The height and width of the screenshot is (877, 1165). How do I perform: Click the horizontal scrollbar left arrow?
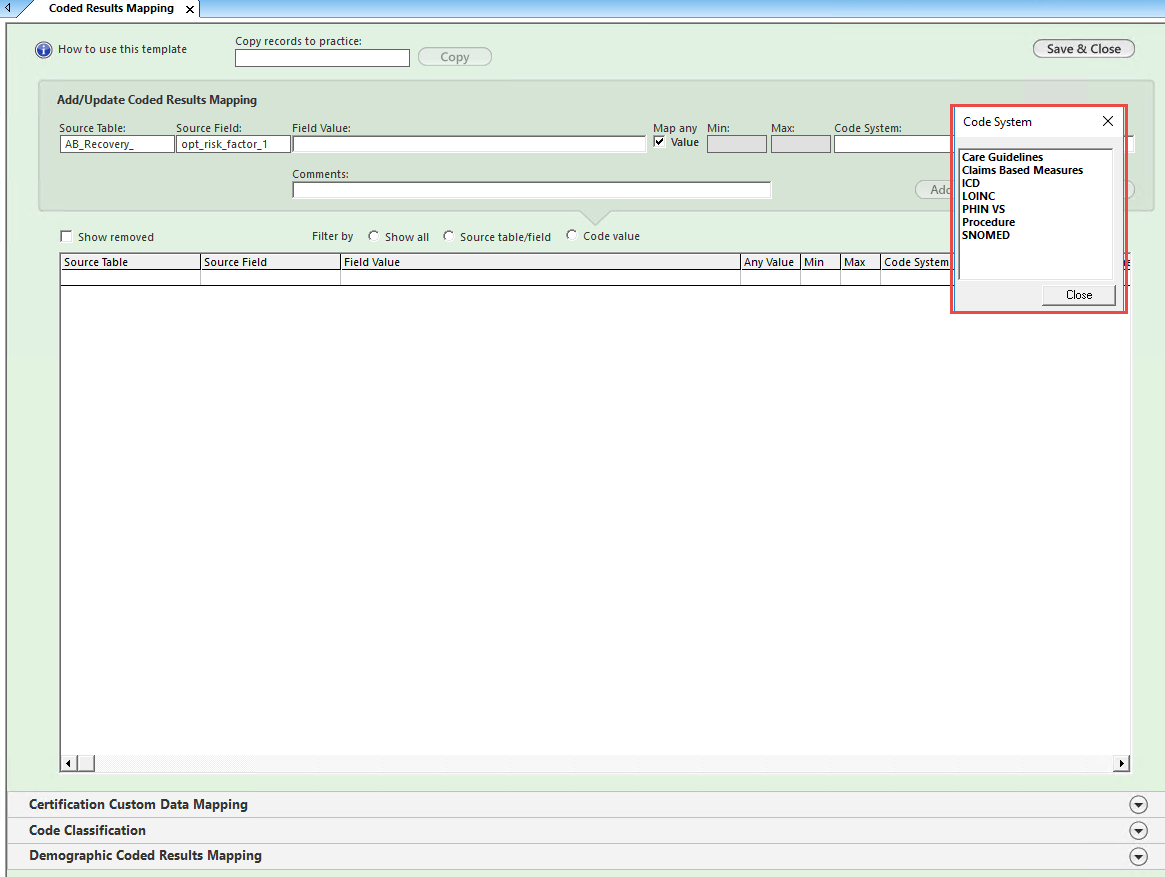pyautogui.click(x=68, y=763)
